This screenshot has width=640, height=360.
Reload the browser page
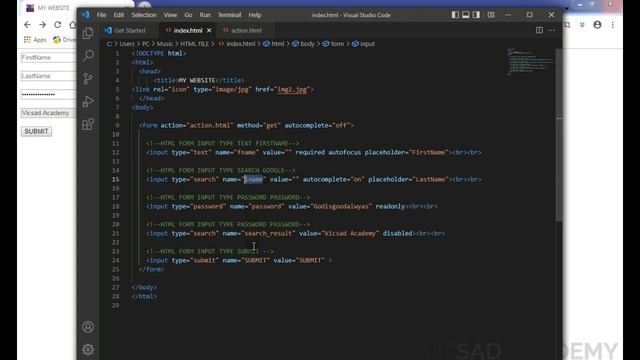tap(58, 25)
